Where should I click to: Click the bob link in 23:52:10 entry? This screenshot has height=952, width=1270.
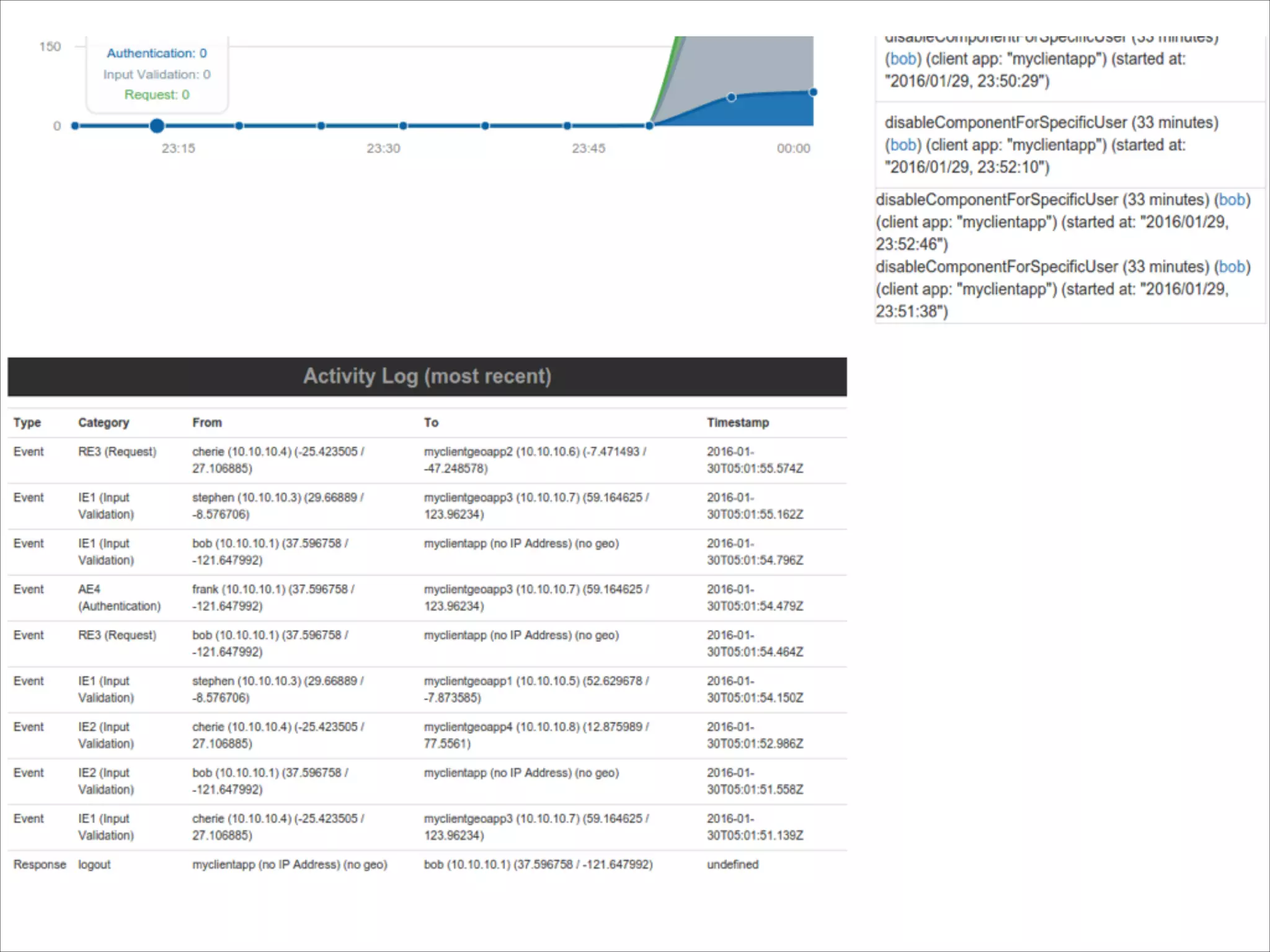pyautogui.click(x=902, y=145)
